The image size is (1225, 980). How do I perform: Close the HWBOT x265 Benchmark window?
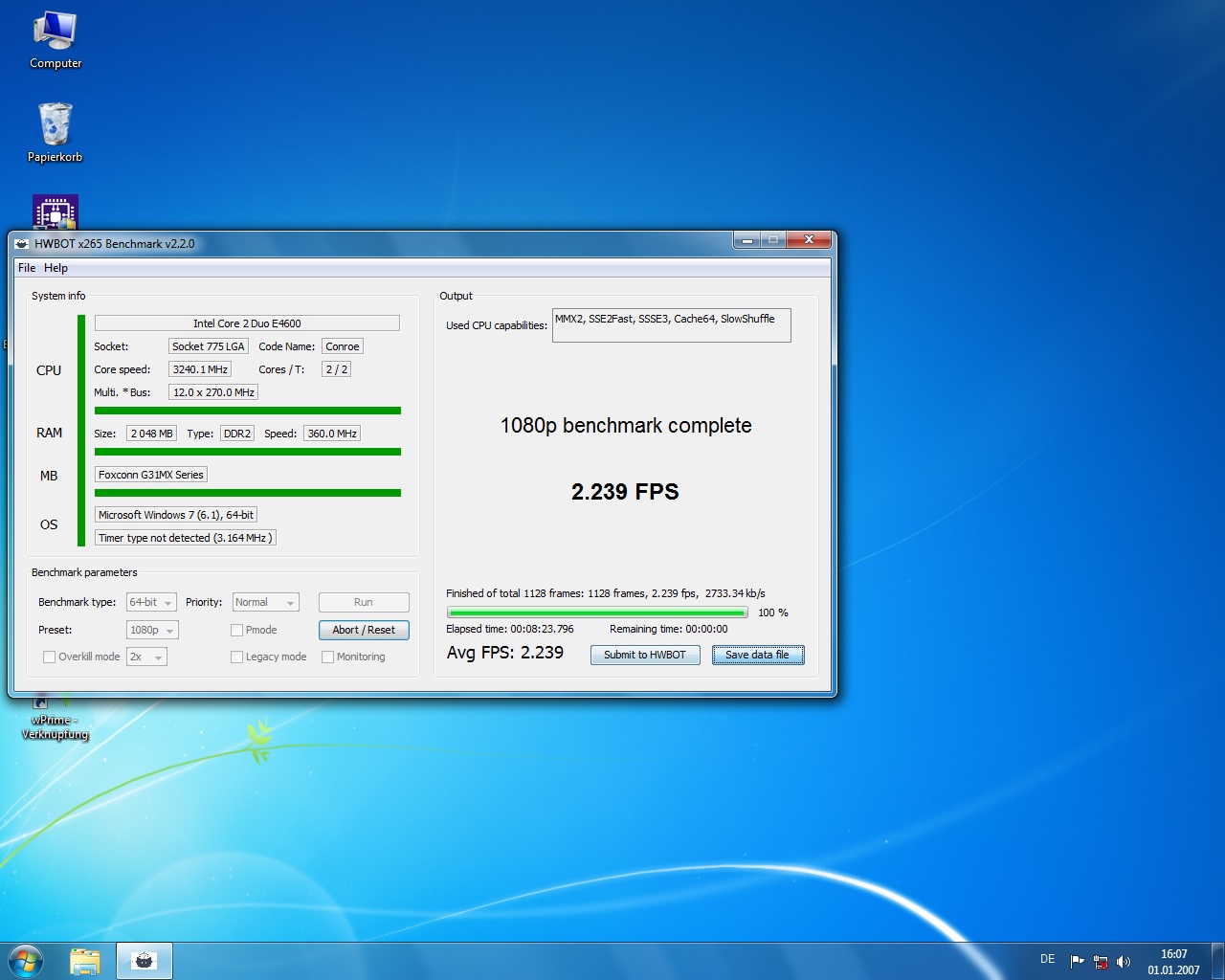809,240
